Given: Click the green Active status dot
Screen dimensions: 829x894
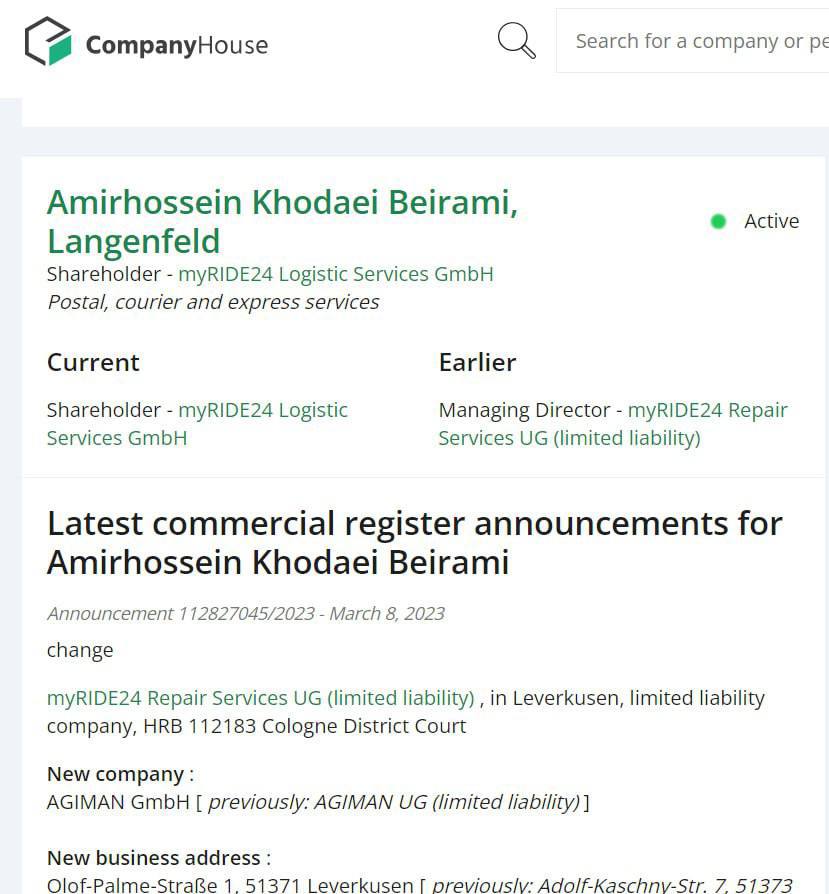Looking at the screenshot, I should coord(718,221).
